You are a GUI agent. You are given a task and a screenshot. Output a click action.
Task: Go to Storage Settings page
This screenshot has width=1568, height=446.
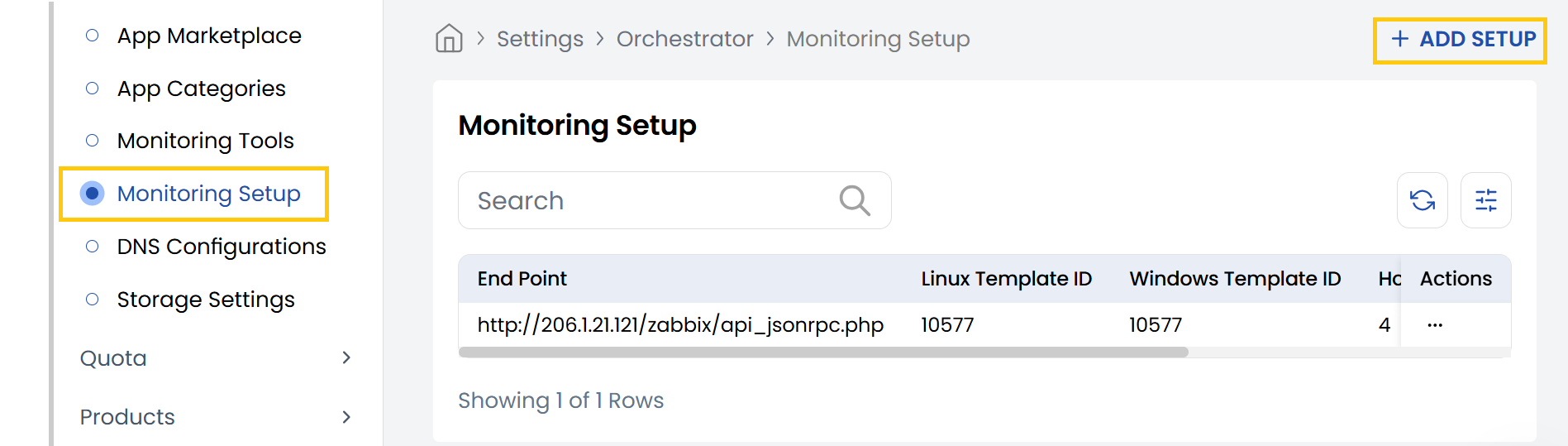(206, 300)
